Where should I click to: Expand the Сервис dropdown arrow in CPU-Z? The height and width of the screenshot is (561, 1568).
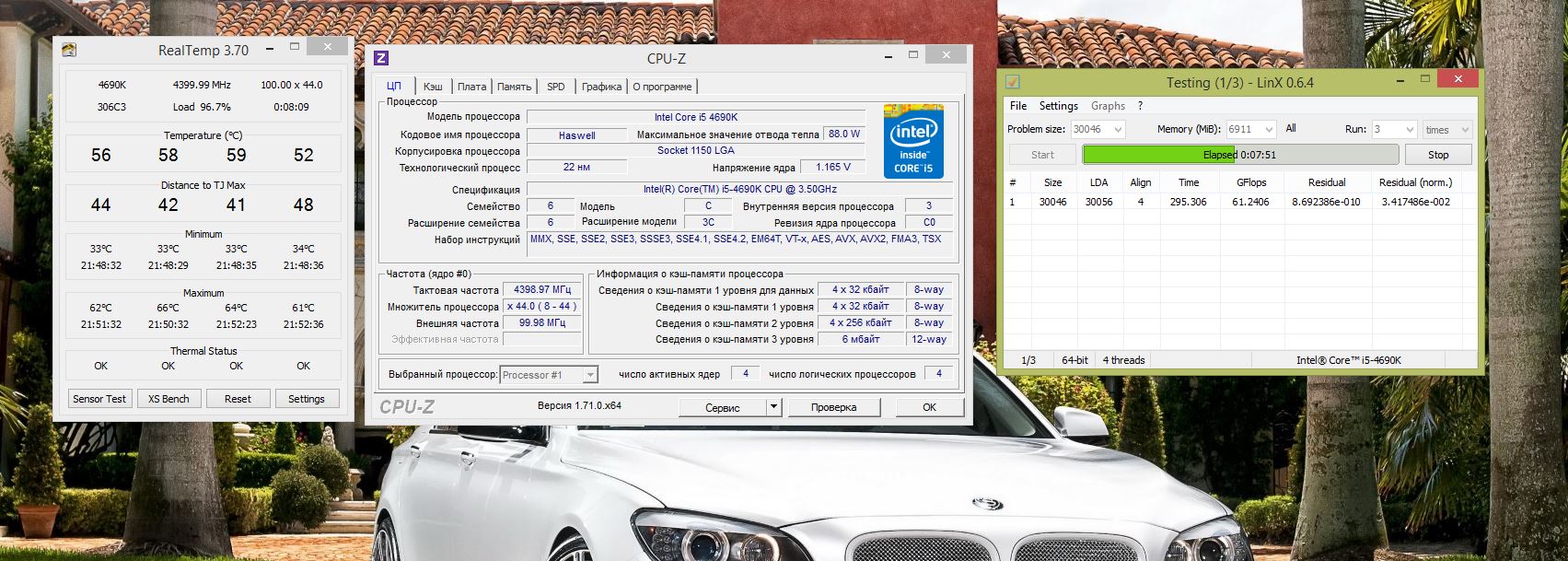(x=773, y=407)
